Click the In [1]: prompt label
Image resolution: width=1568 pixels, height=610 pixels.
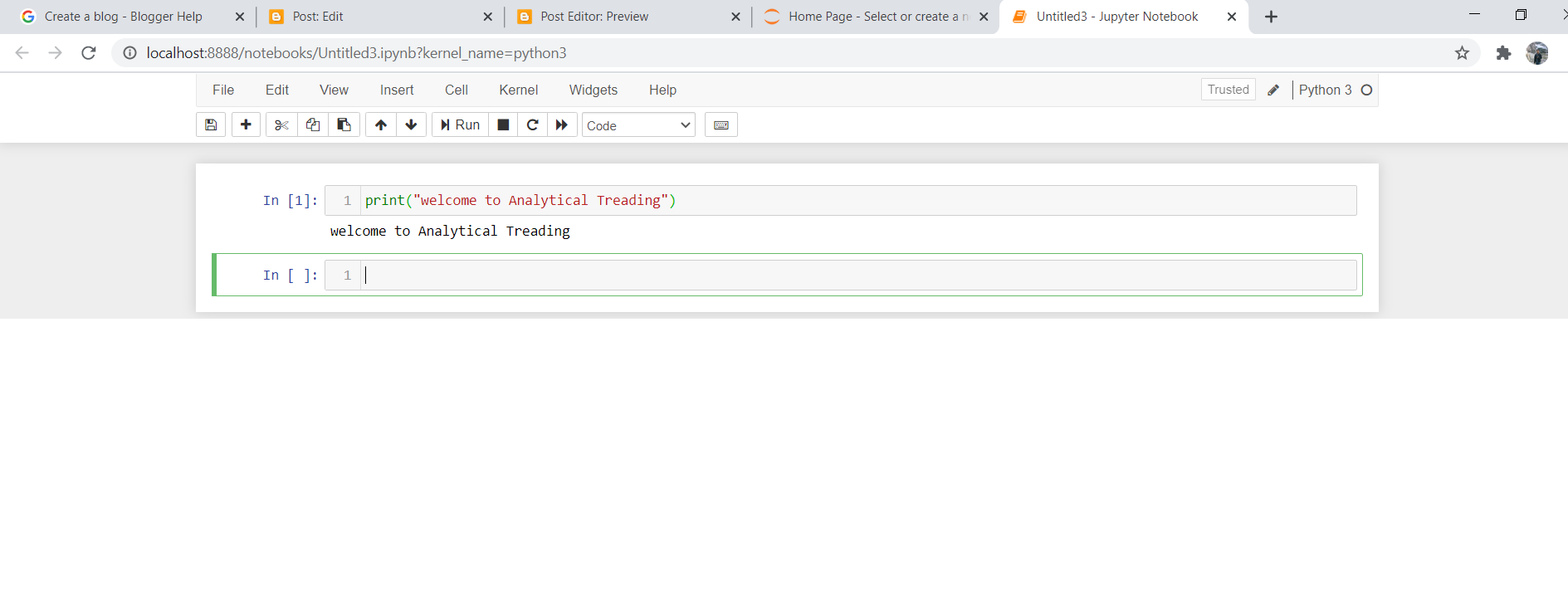[291, 200]
